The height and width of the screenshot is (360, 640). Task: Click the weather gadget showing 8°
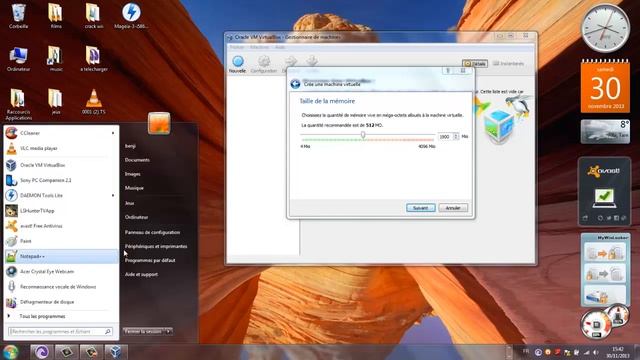click(605, 131)
